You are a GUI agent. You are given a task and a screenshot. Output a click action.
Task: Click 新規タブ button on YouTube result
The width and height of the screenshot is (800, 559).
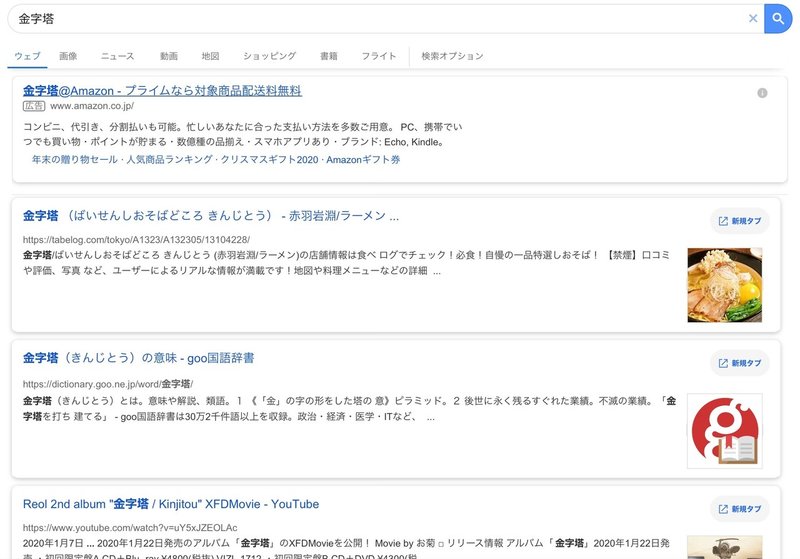point(740,509)
